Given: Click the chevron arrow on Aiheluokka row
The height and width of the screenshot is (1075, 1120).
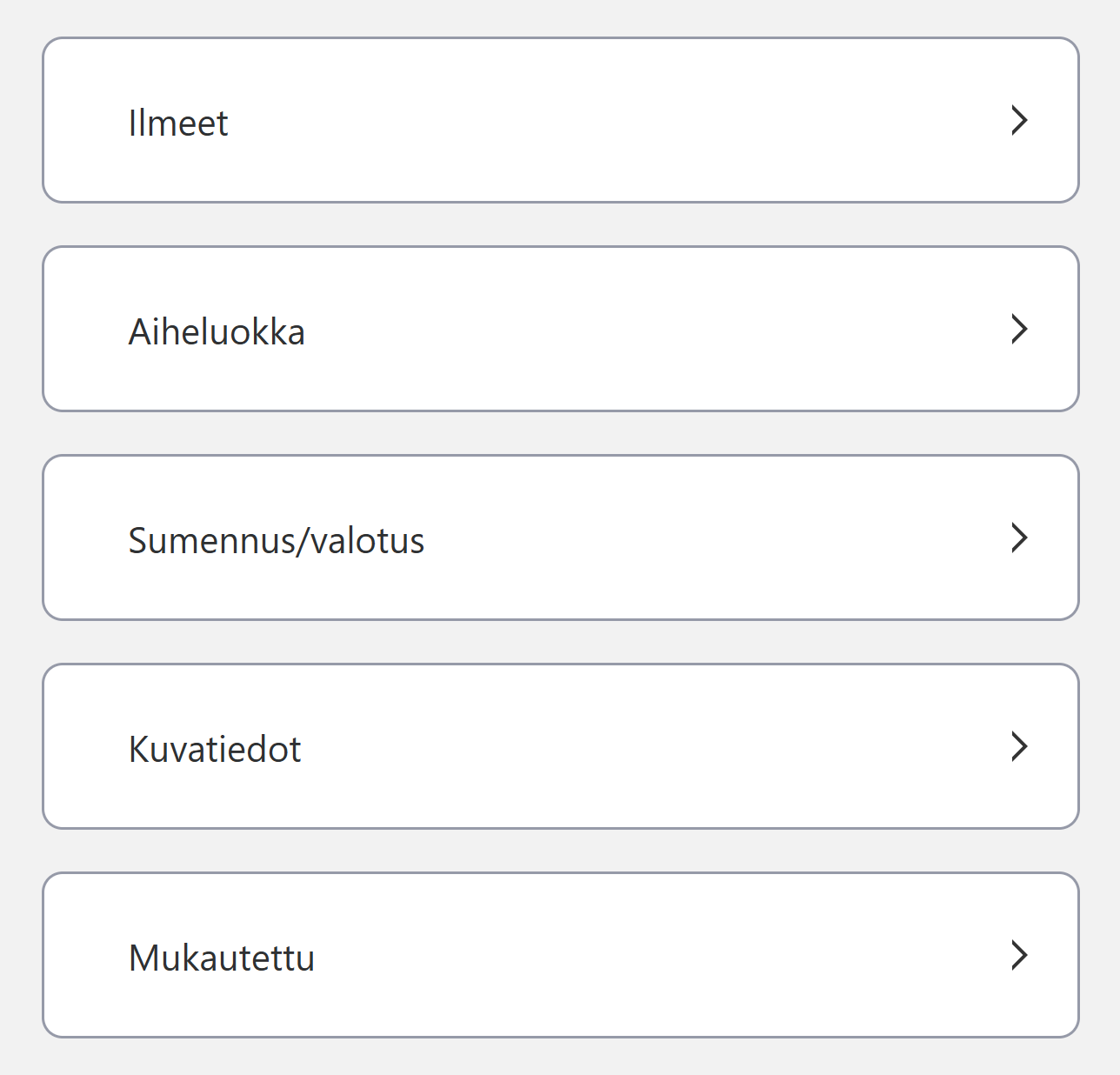Looking at the screenshot, I should pyautogui.click(x=1019, y=329).
